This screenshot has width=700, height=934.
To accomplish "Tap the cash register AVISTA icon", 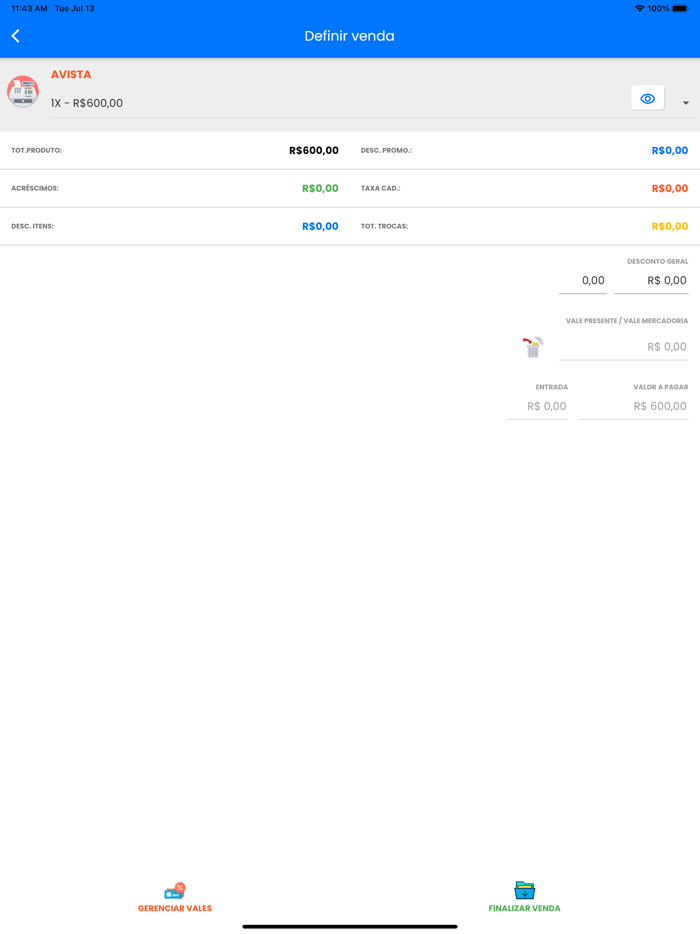I will 23,91.
